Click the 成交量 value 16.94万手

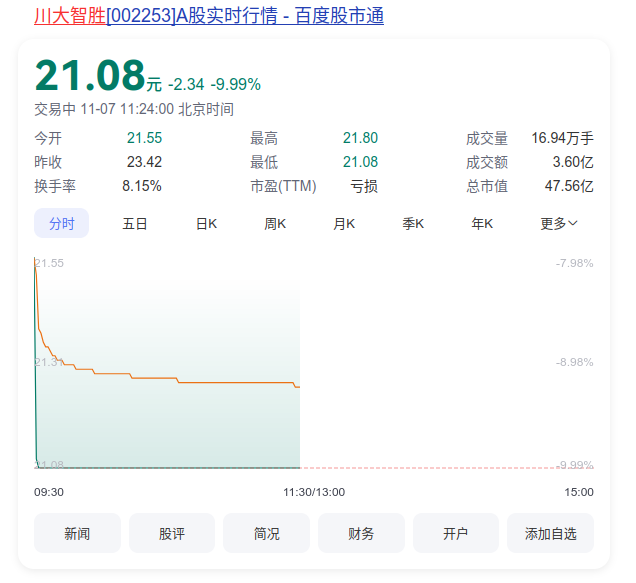click(563, 138)
